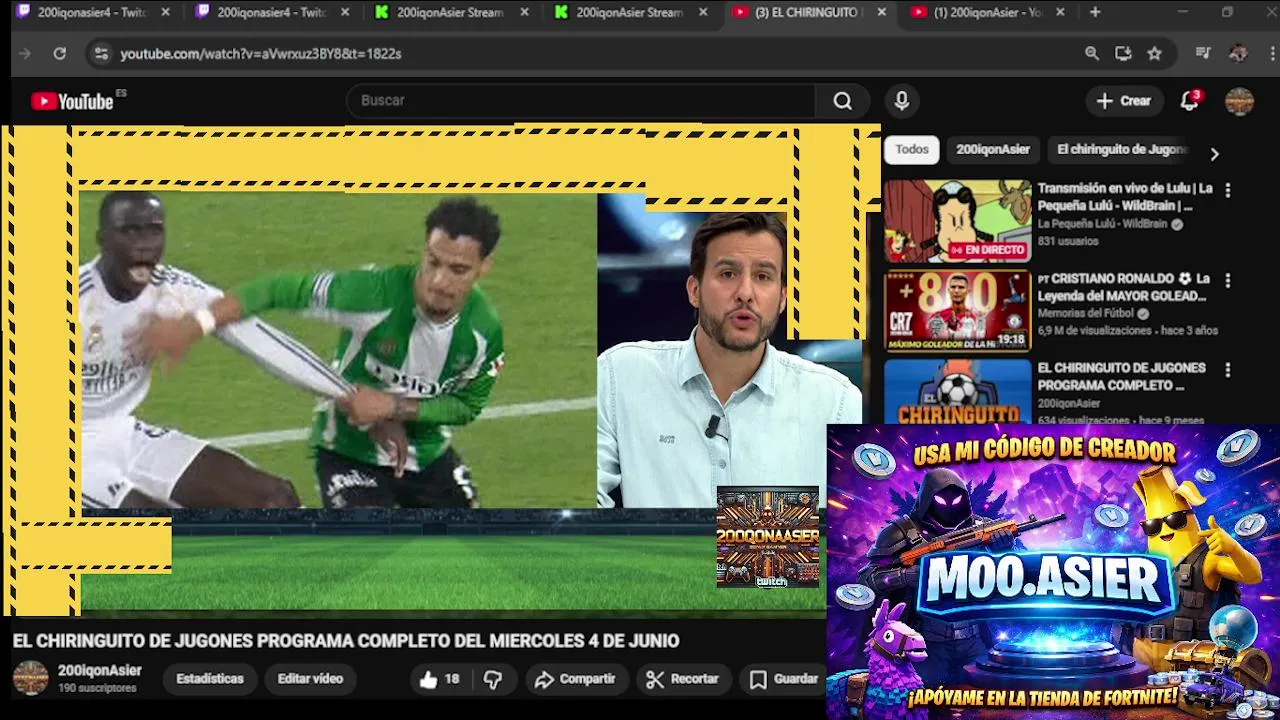Open Transmisión en vivo de Lulu video title
This screenshot has width=1280, height=720.
coord(1125,197)
